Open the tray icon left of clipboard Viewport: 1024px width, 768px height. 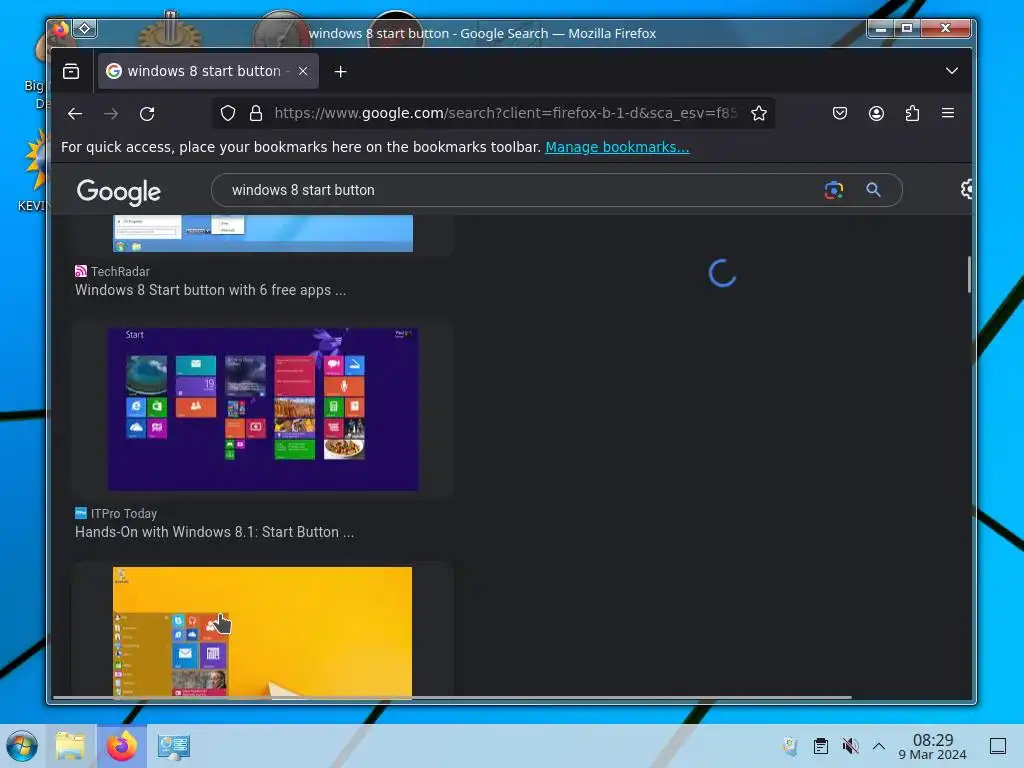tap(790, 746)
